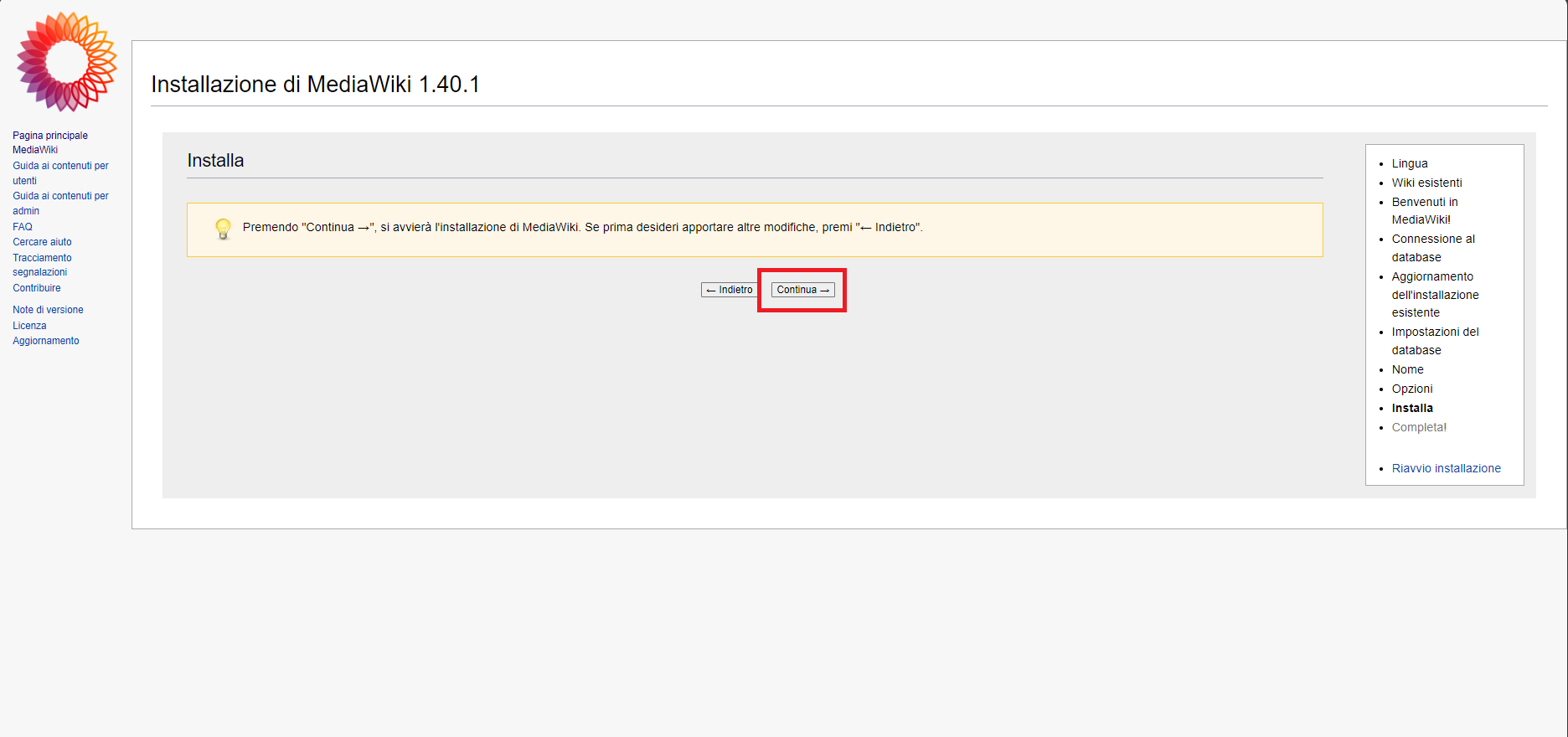Open Pagina principale MediaWiki link
This screenshot has width=1568, height=737.
(50, 142)
